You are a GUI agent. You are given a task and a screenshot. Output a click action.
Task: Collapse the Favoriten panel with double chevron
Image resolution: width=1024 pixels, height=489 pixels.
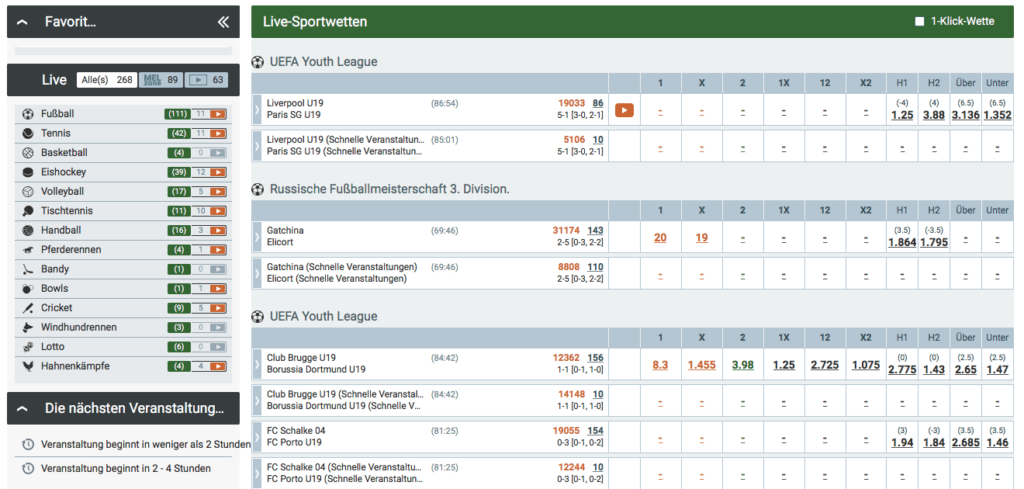(223, 22)
